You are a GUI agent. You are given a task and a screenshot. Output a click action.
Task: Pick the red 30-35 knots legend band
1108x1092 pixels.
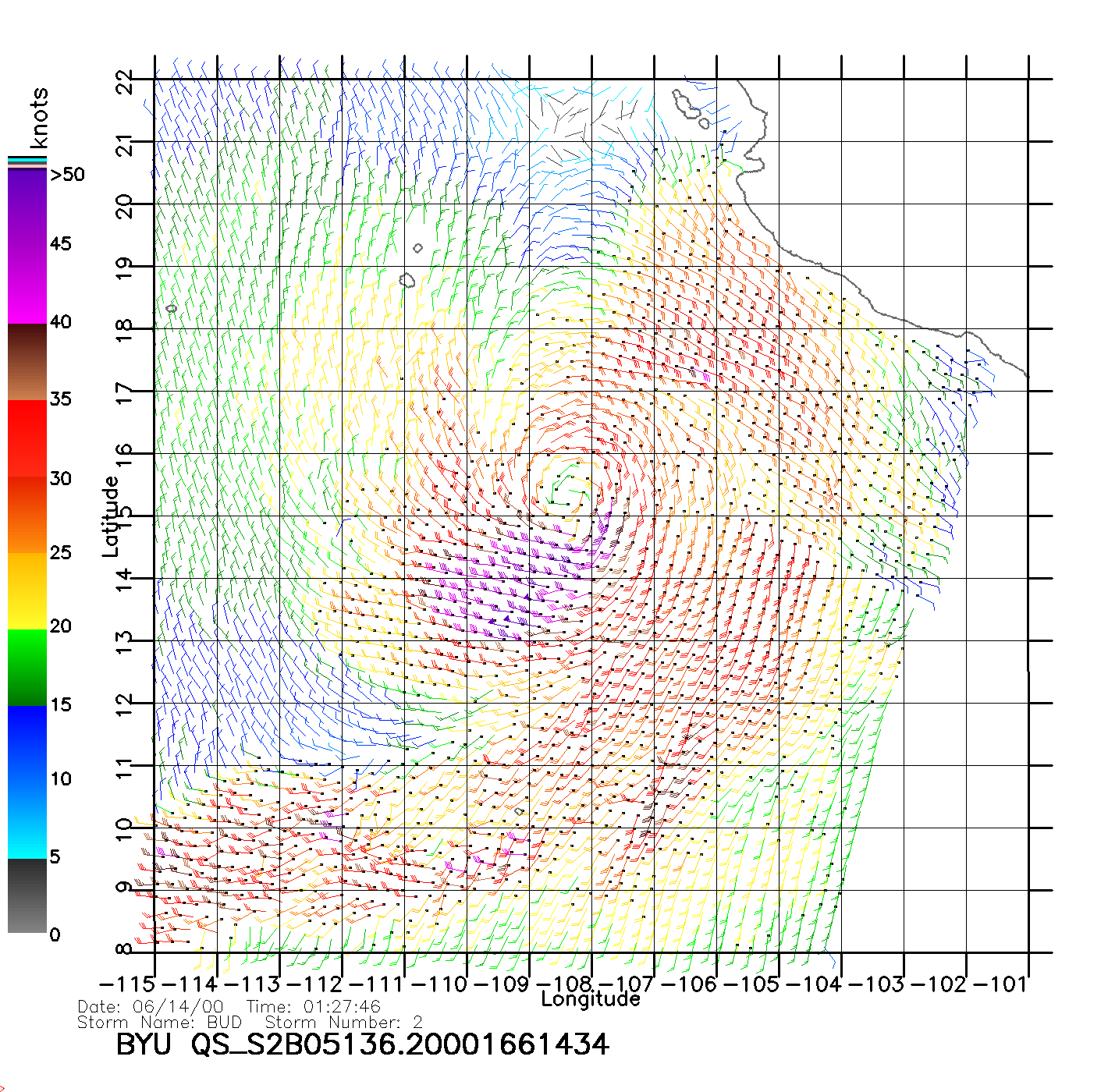click(27, 437)
